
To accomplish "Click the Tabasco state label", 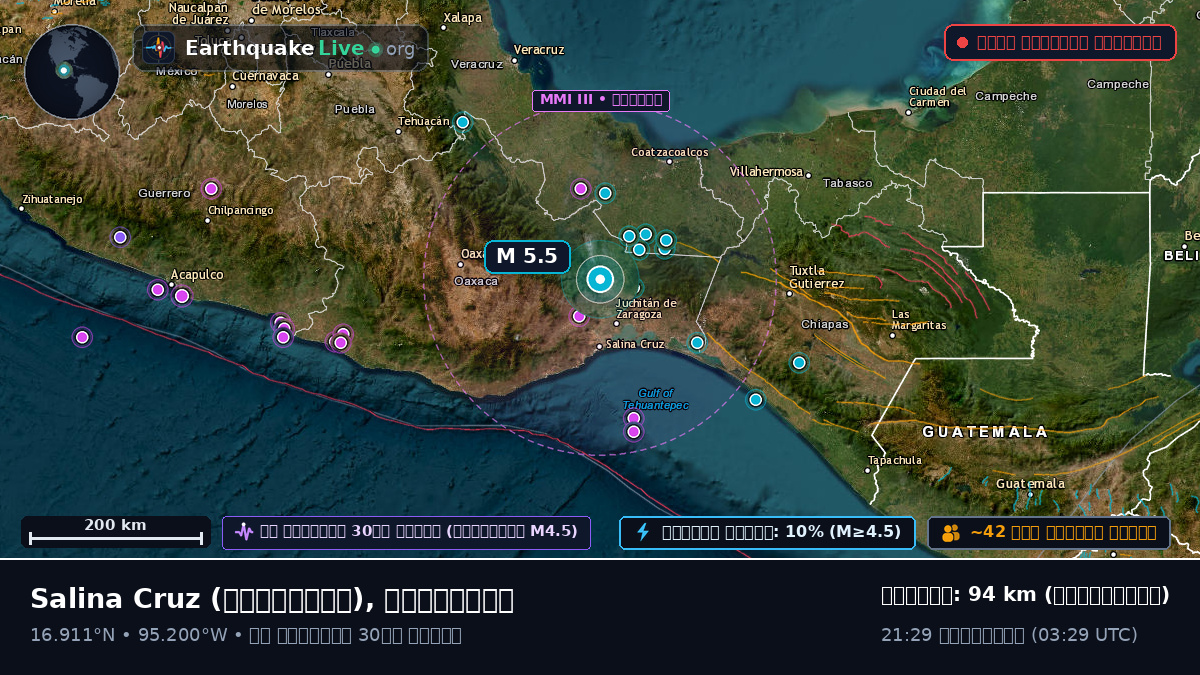I will (848, 183).
